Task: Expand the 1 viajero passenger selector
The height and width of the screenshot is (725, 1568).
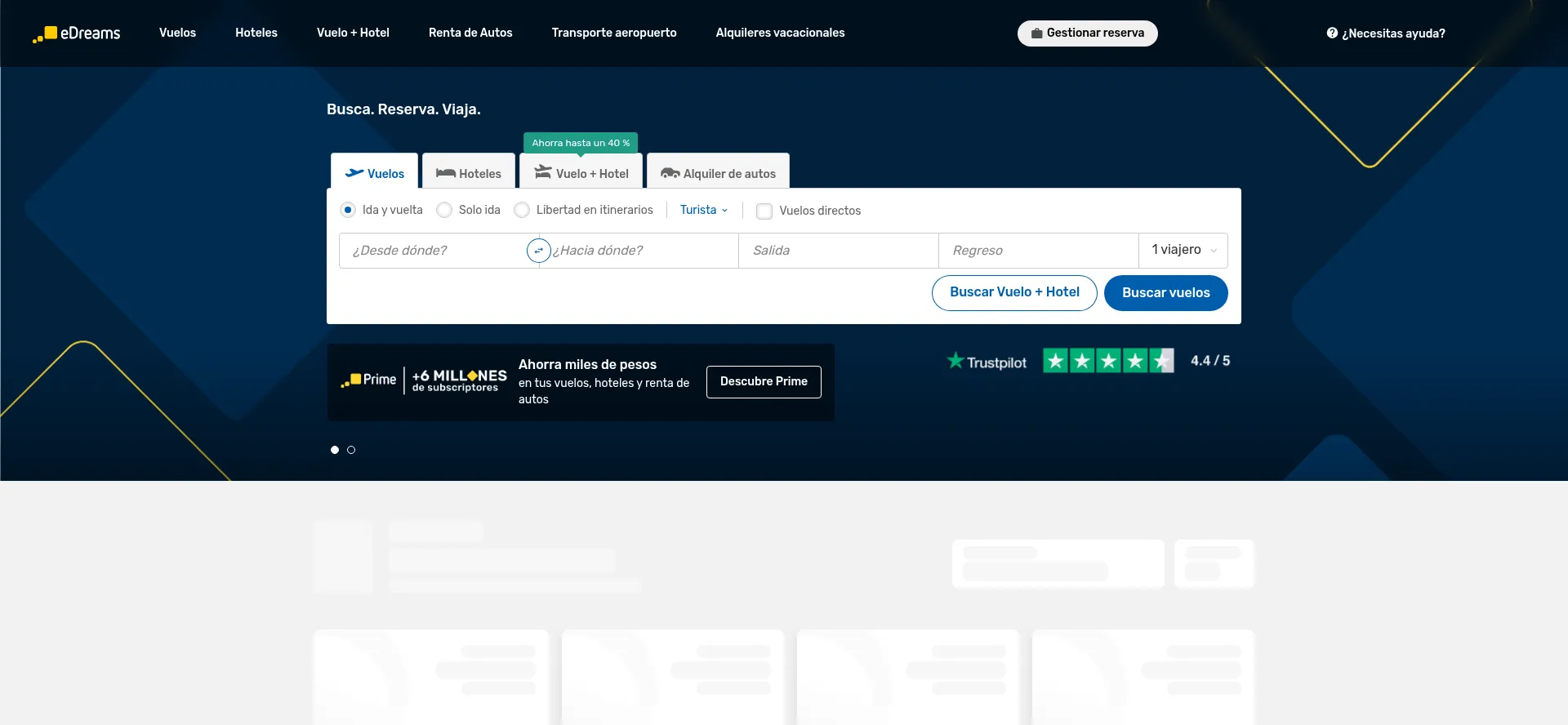Action: point(1183,250)
